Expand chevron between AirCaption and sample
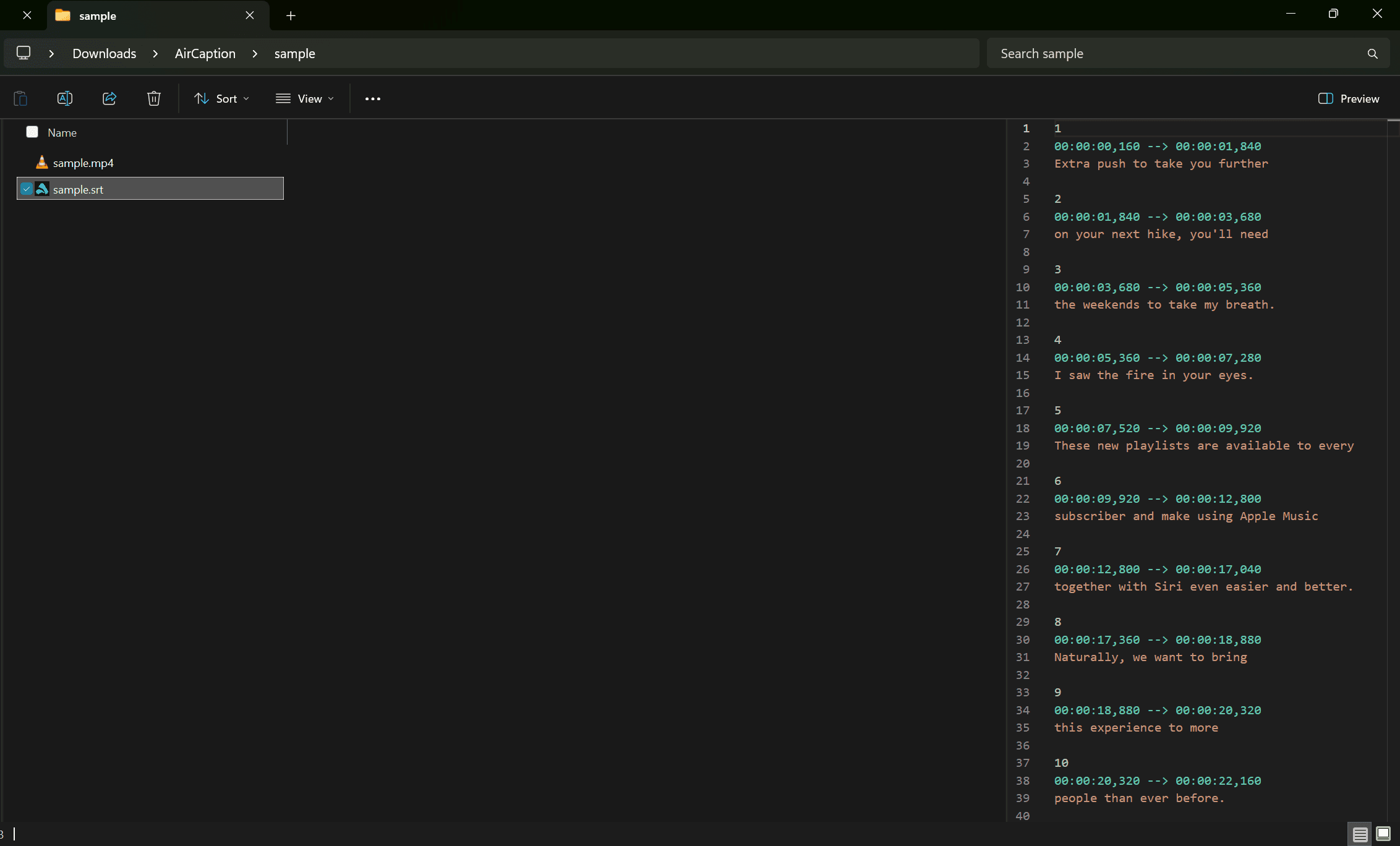The width and height of the screenshot is (1400, 846). click(255, 54)
